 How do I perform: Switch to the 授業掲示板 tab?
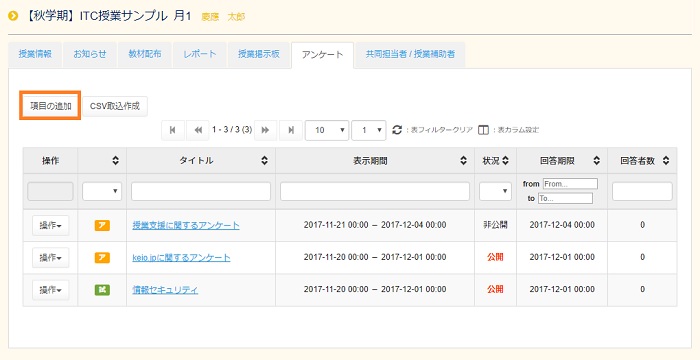click(x=259, y=54)
